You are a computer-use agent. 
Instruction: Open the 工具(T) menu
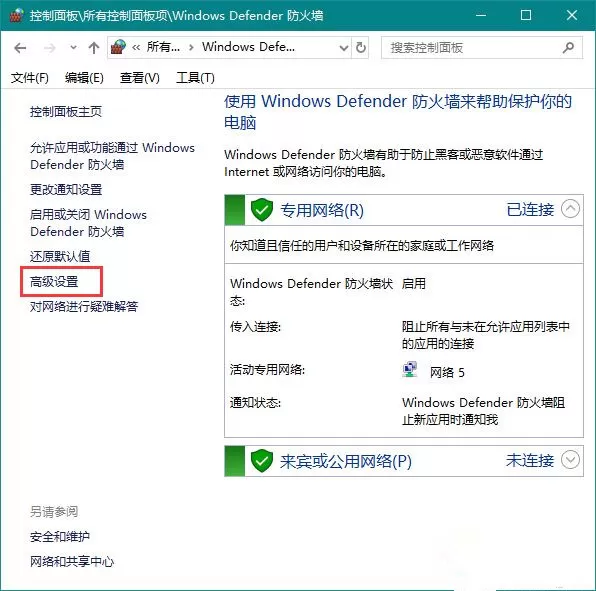(195, 78)
